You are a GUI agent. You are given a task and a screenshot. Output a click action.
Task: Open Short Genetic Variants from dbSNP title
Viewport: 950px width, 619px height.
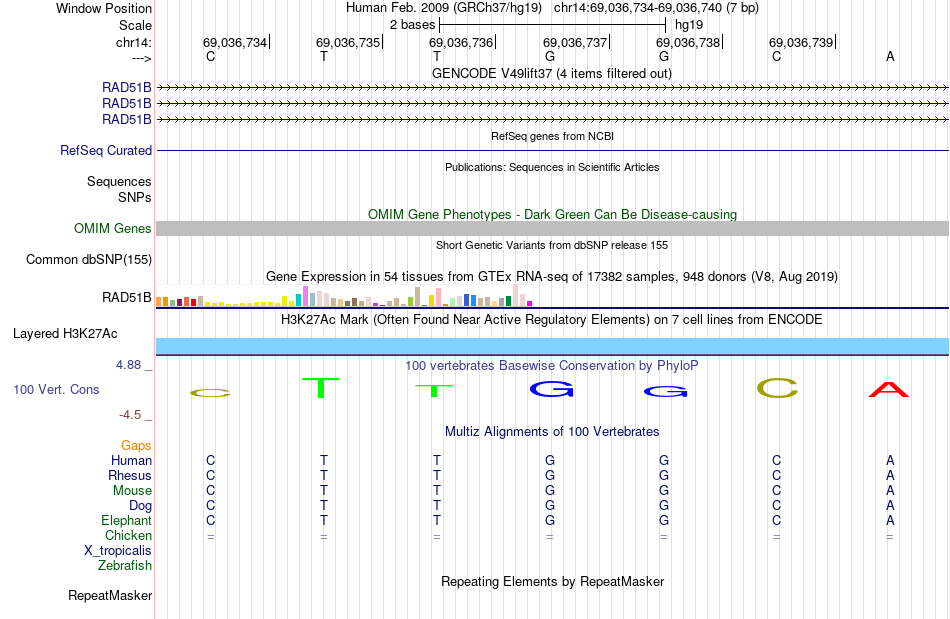[552, 245]
